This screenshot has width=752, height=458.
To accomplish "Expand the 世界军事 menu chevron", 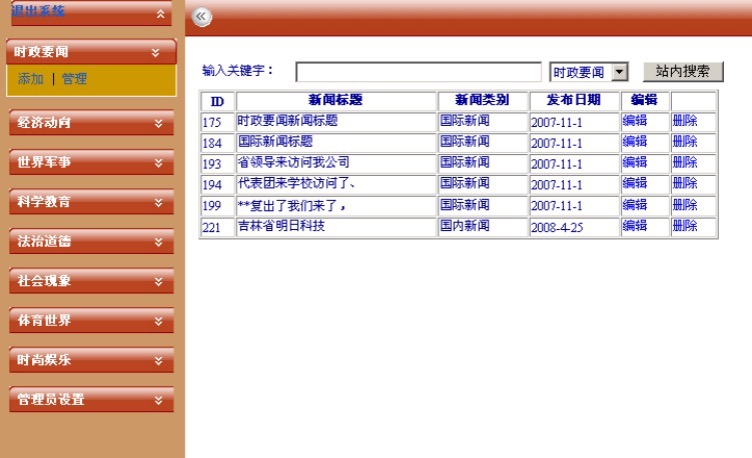I will [158, 164].
